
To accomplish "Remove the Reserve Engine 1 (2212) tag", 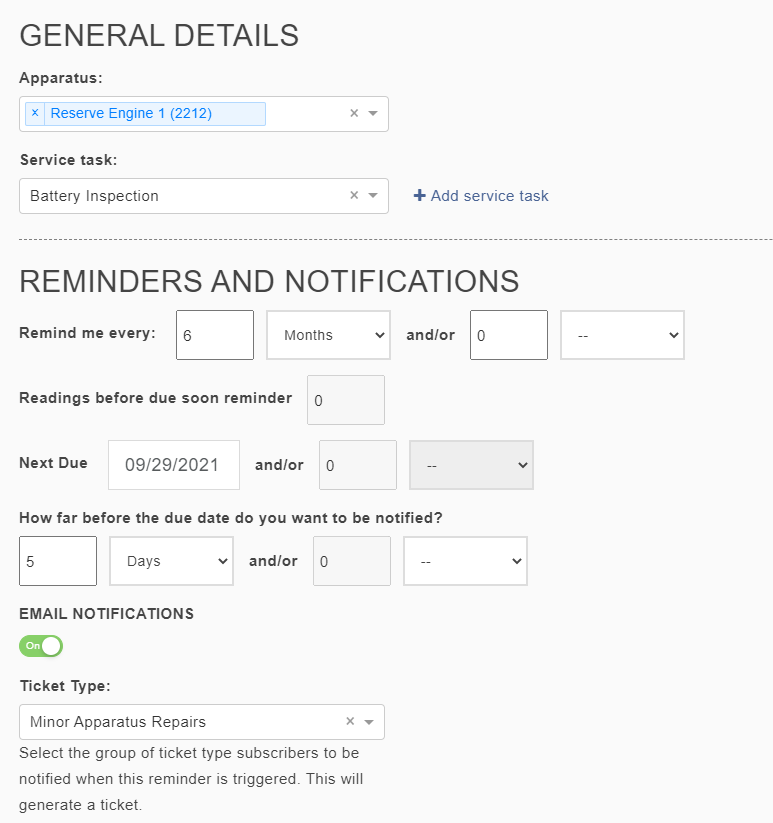I will (33, 113).
